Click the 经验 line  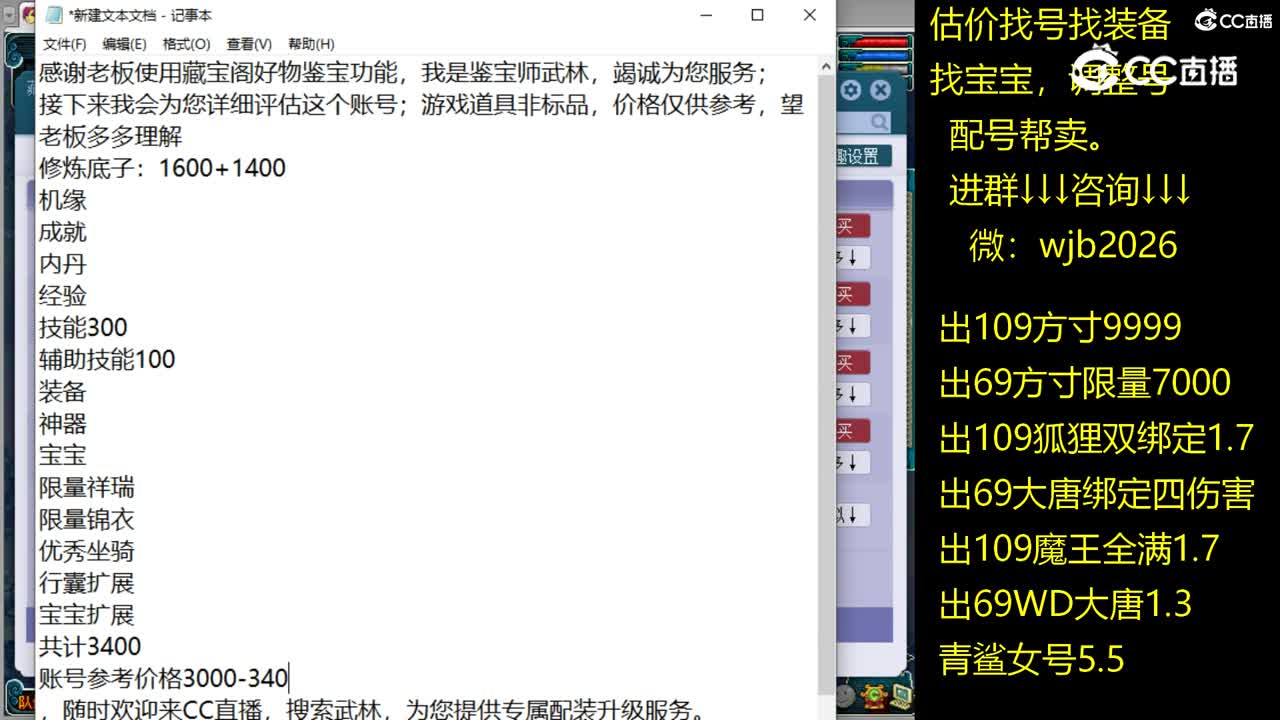pos(63,296)
